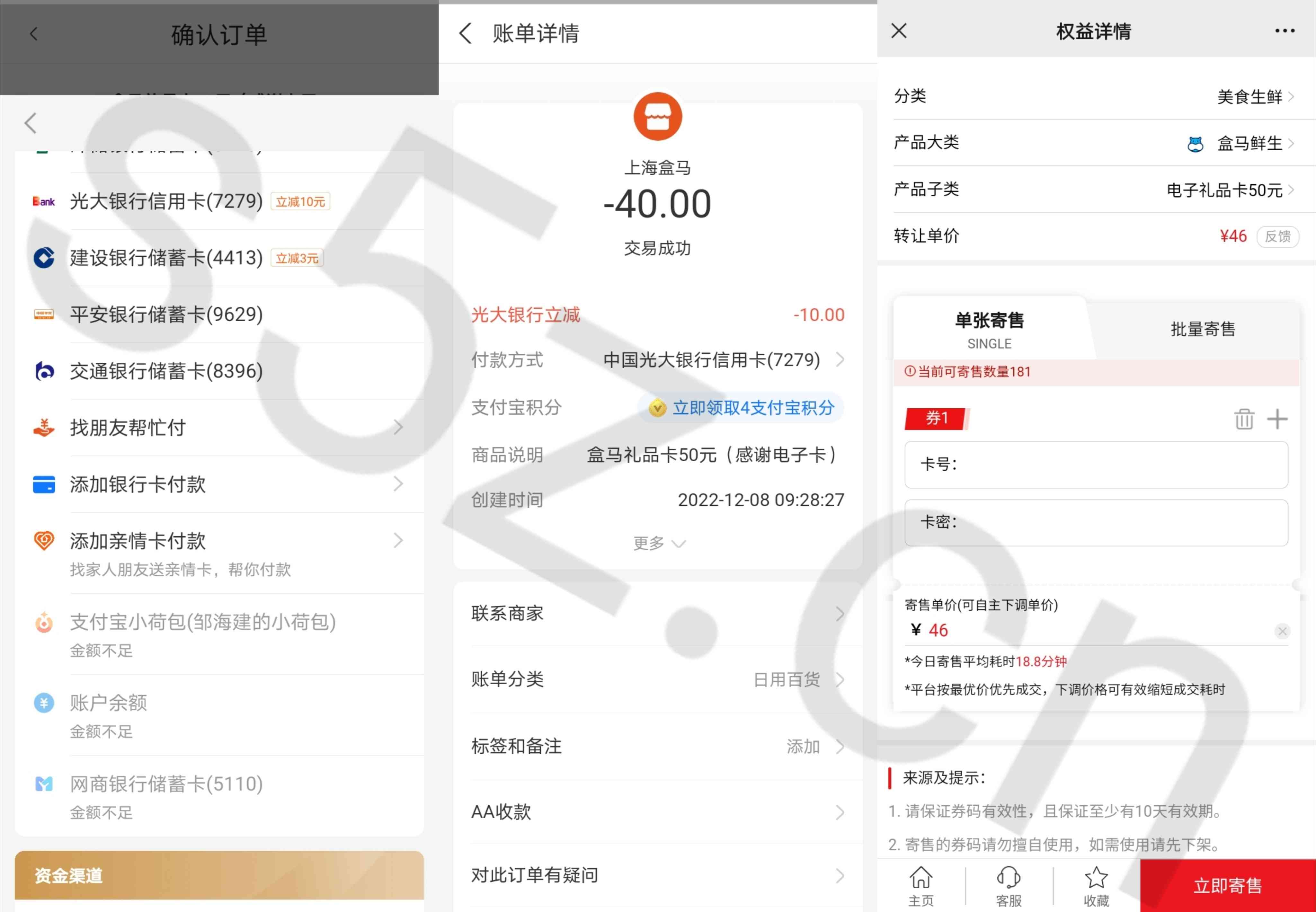Tap 找朋友帮忙付 hand icon
The width and height of the screenshot is (1316, 912).
(x=44, y=428)
